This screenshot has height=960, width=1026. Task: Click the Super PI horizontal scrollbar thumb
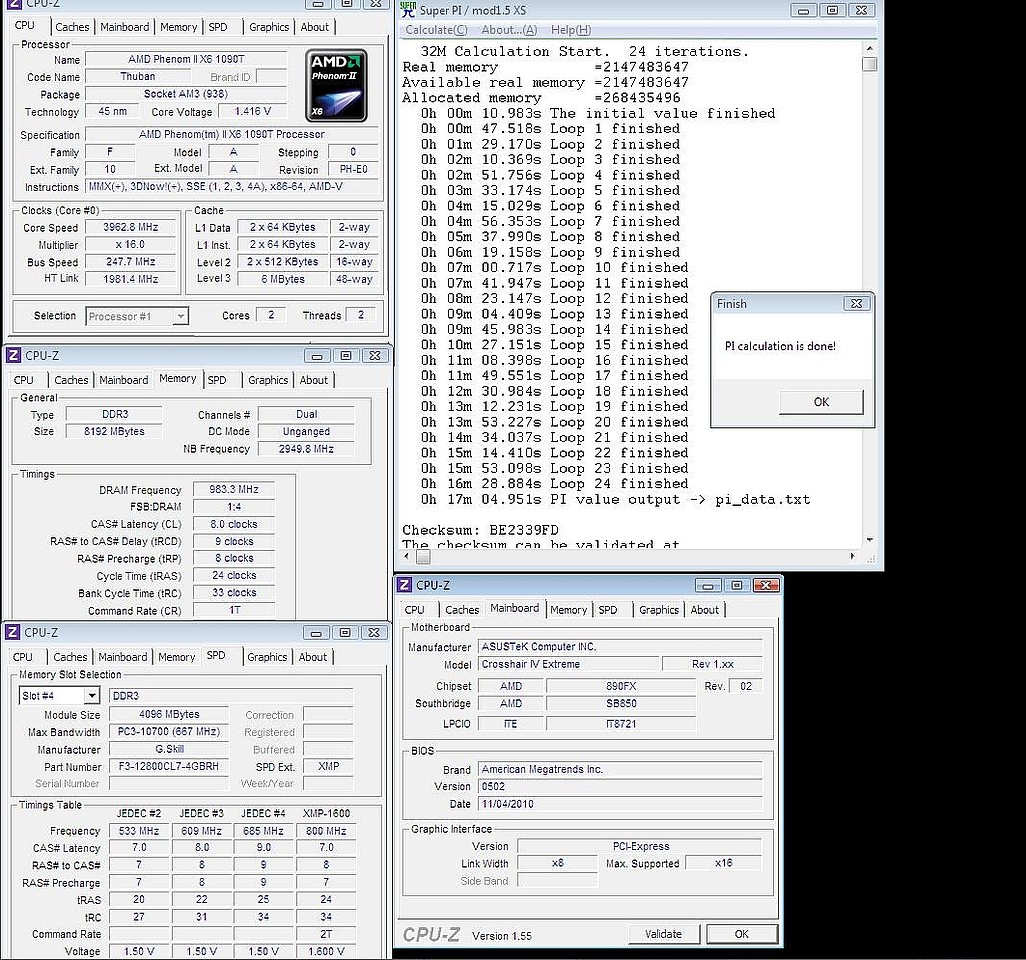pyautogui.click(x=423, y=556)
